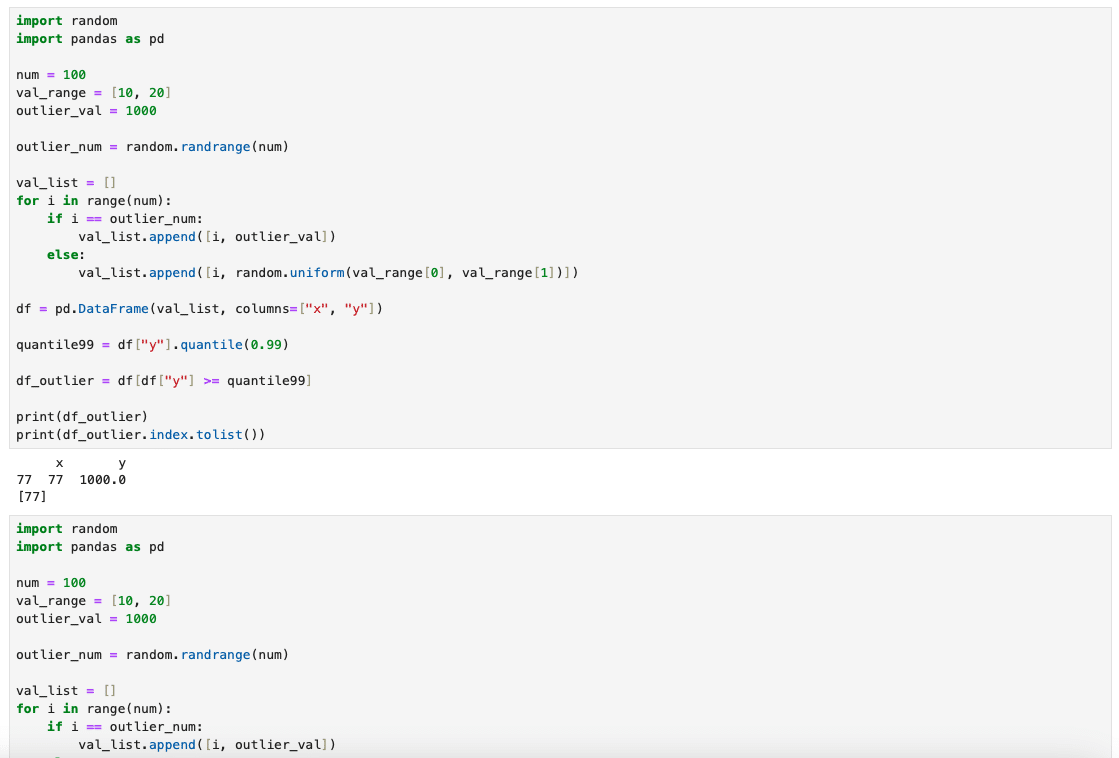
Task: Click the quantile(0.99) line
Action: (x=160, y=345)
